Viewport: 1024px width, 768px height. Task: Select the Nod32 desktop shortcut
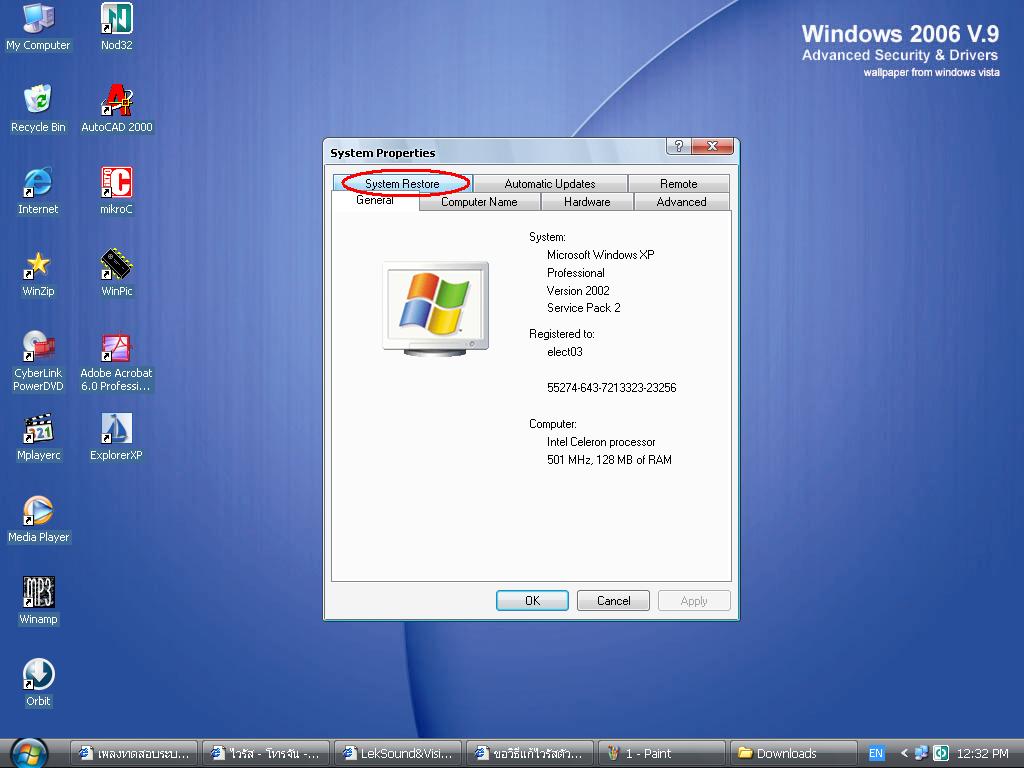pos(116,27)
